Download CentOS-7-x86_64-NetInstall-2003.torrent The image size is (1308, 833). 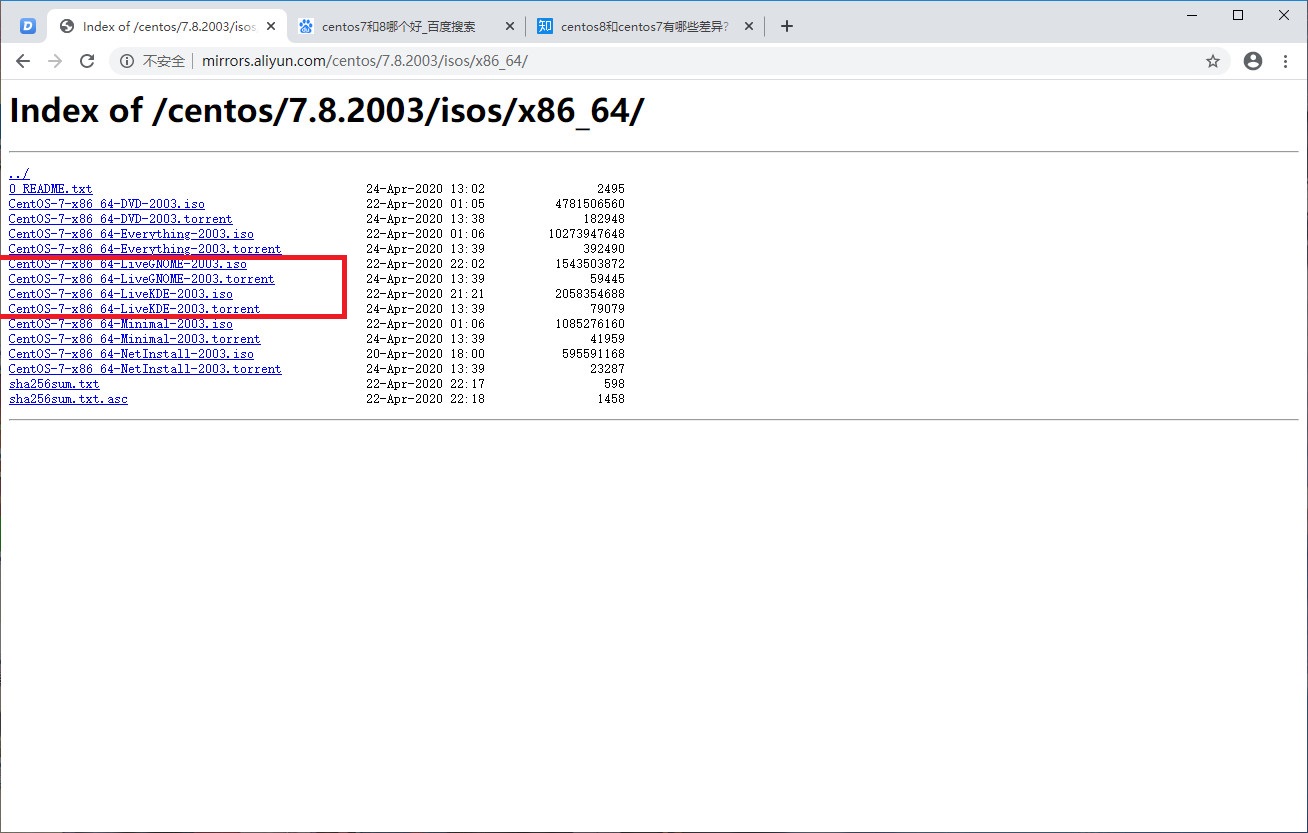coord(145,369)
